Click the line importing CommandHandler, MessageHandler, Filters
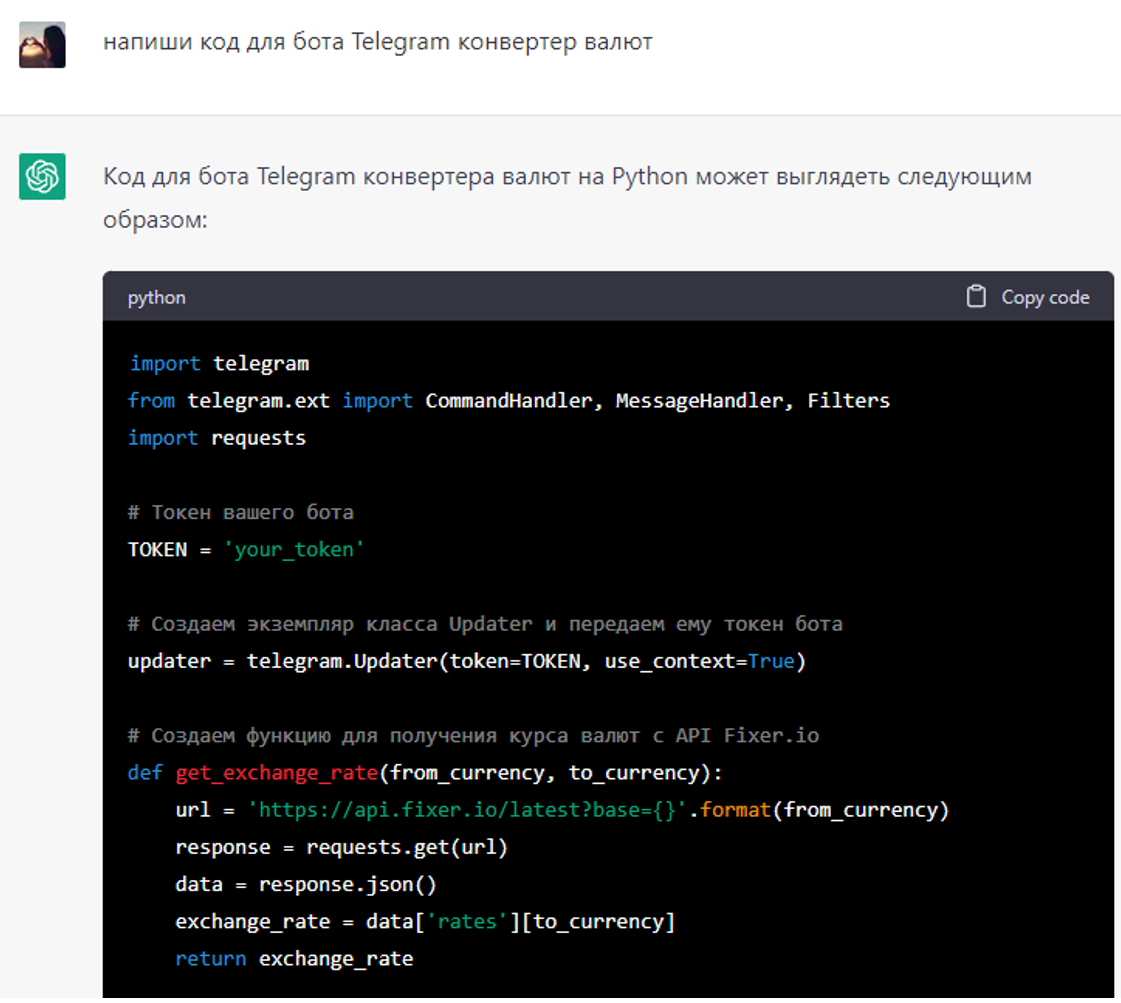 509,400
